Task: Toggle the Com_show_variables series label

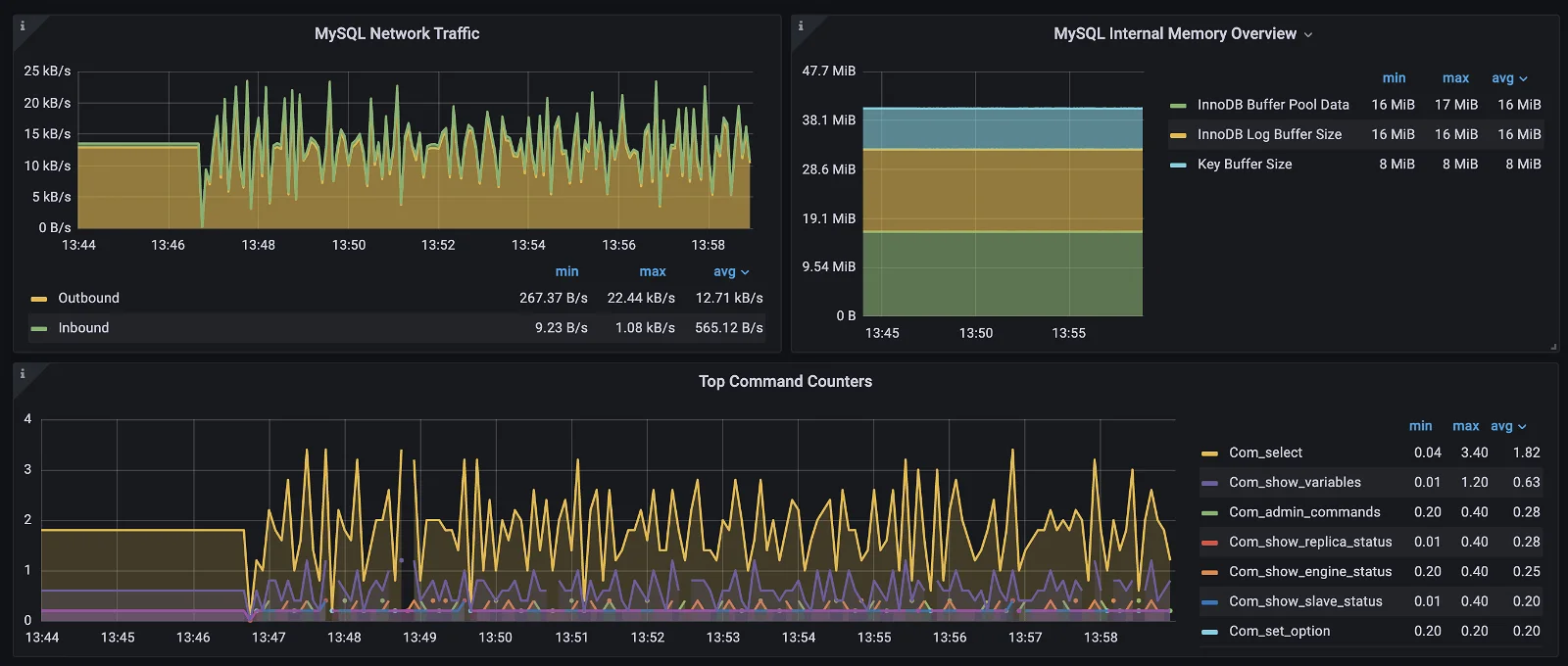Action: point(1295,482)
